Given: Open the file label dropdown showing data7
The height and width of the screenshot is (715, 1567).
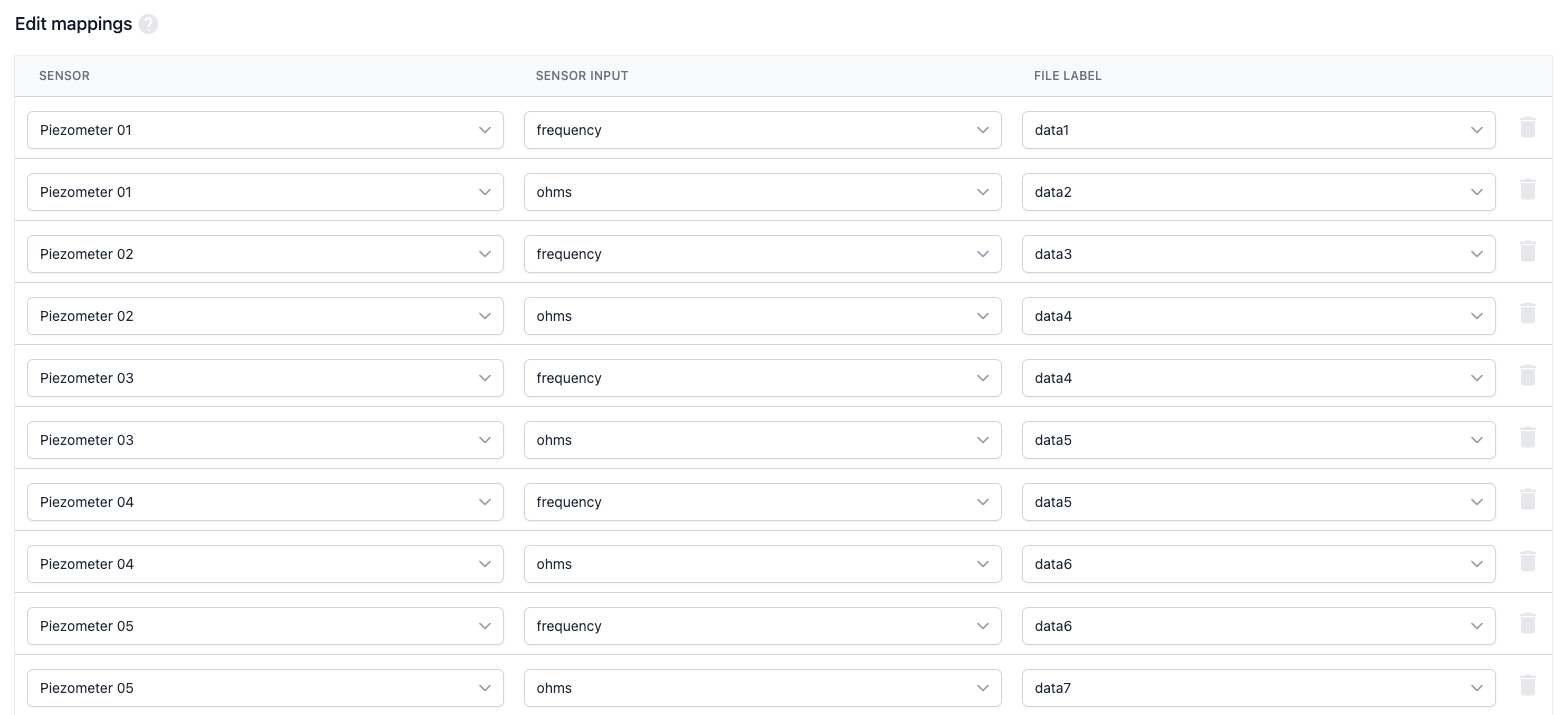Looking at the screenshot, I should pyautogui.click(x=1258, y=688).
